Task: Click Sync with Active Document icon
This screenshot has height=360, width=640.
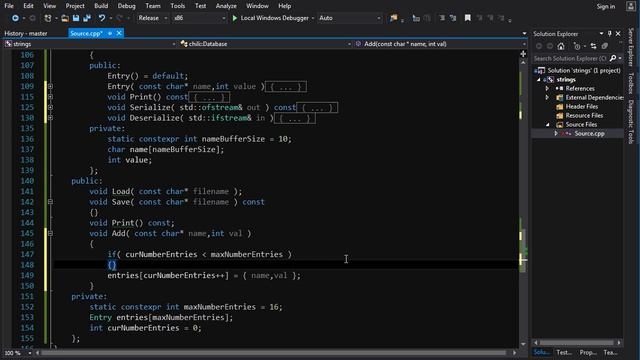Action: [x=593, y=46]
